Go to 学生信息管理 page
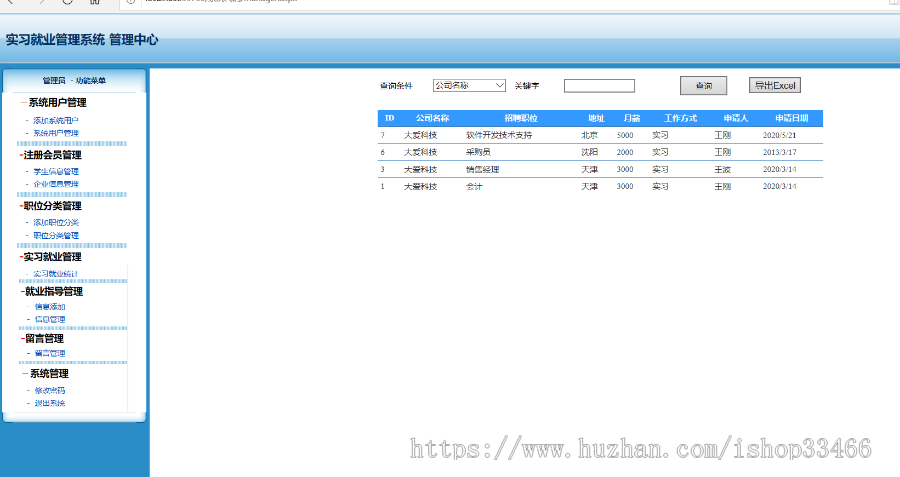 pyautogui.click(x=56, y=172)
